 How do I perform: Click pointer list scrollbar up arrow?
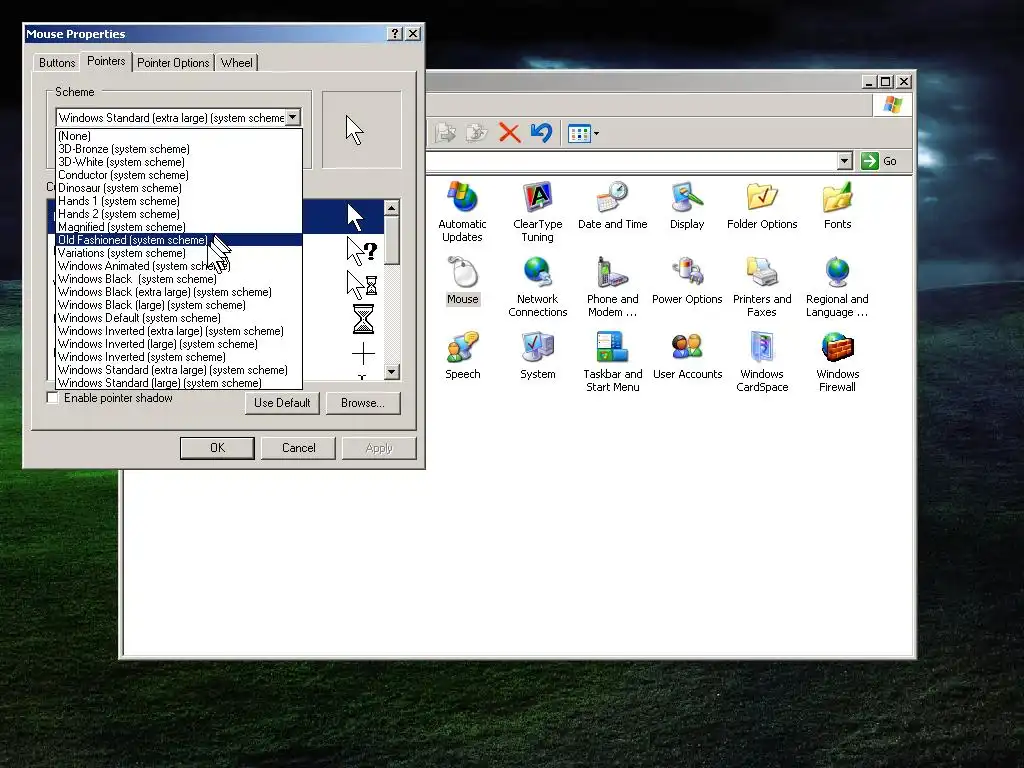coord(391,208)
